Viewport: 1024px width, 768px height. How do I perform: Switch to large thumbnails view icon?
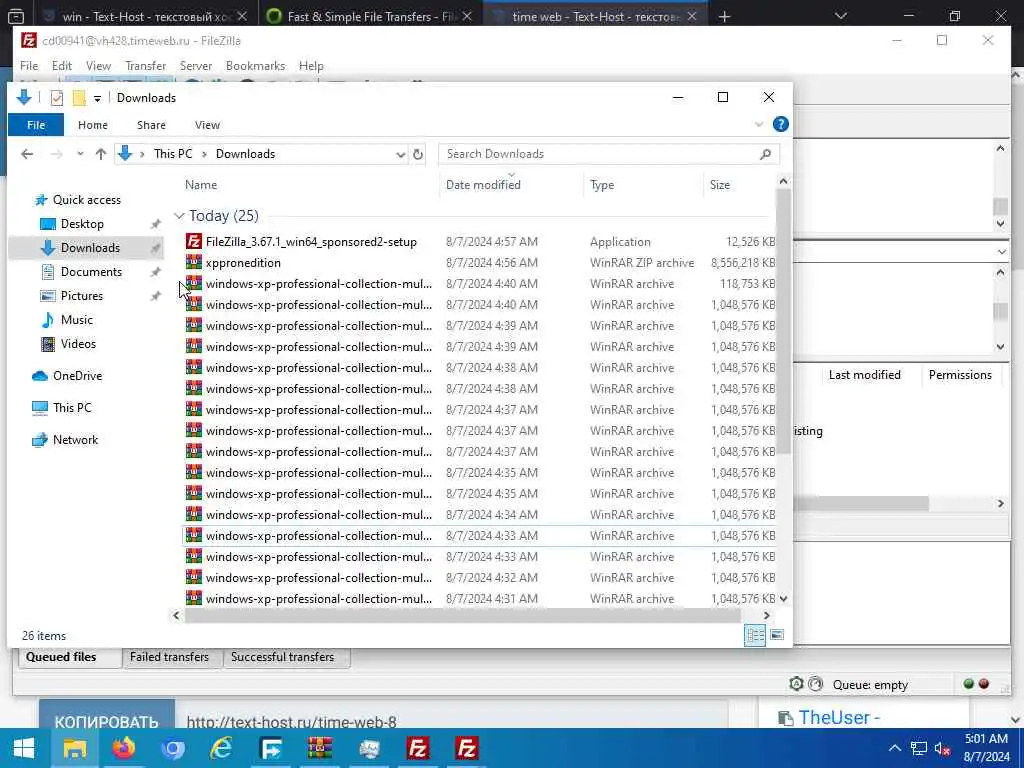point(777,635)
